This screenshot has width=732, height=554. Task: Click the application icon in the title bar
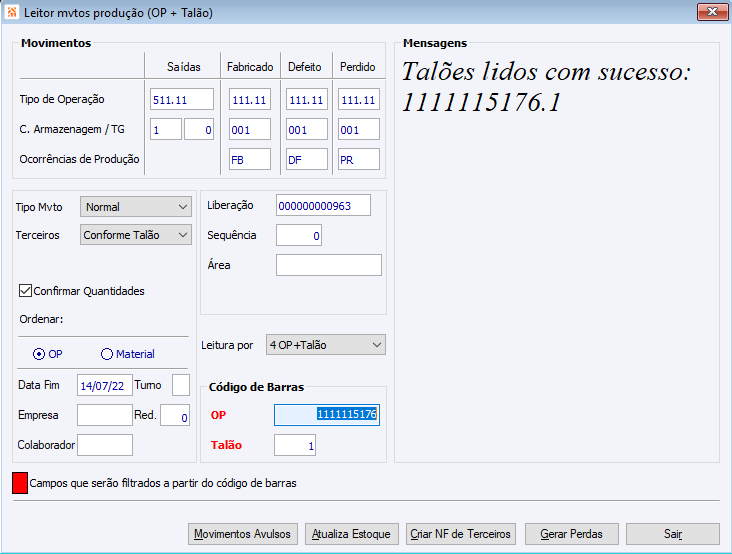(x=12, y=12)
